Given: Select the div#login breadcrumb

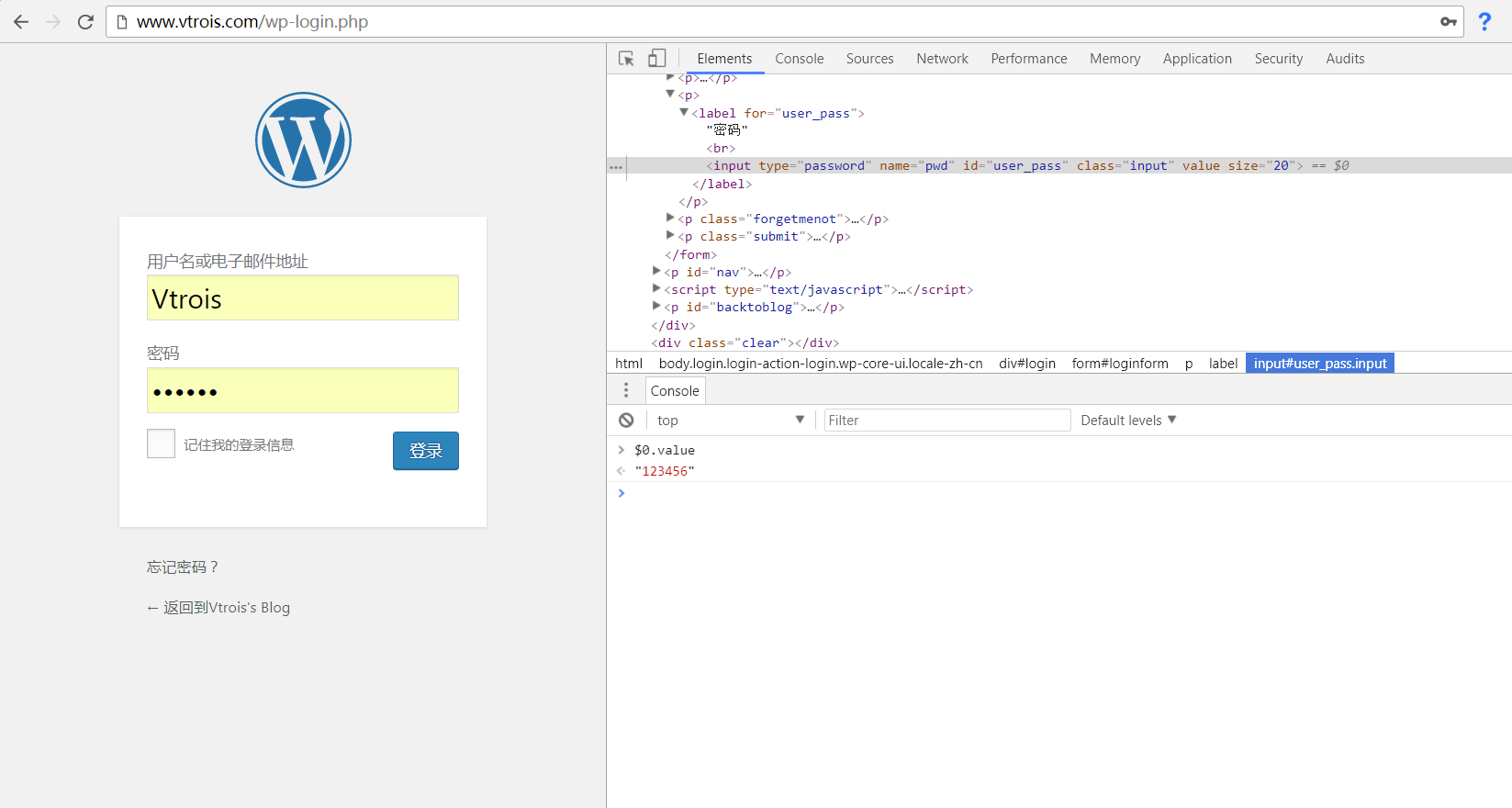Looking at the screenshot, I should (x=1027, y=364).
